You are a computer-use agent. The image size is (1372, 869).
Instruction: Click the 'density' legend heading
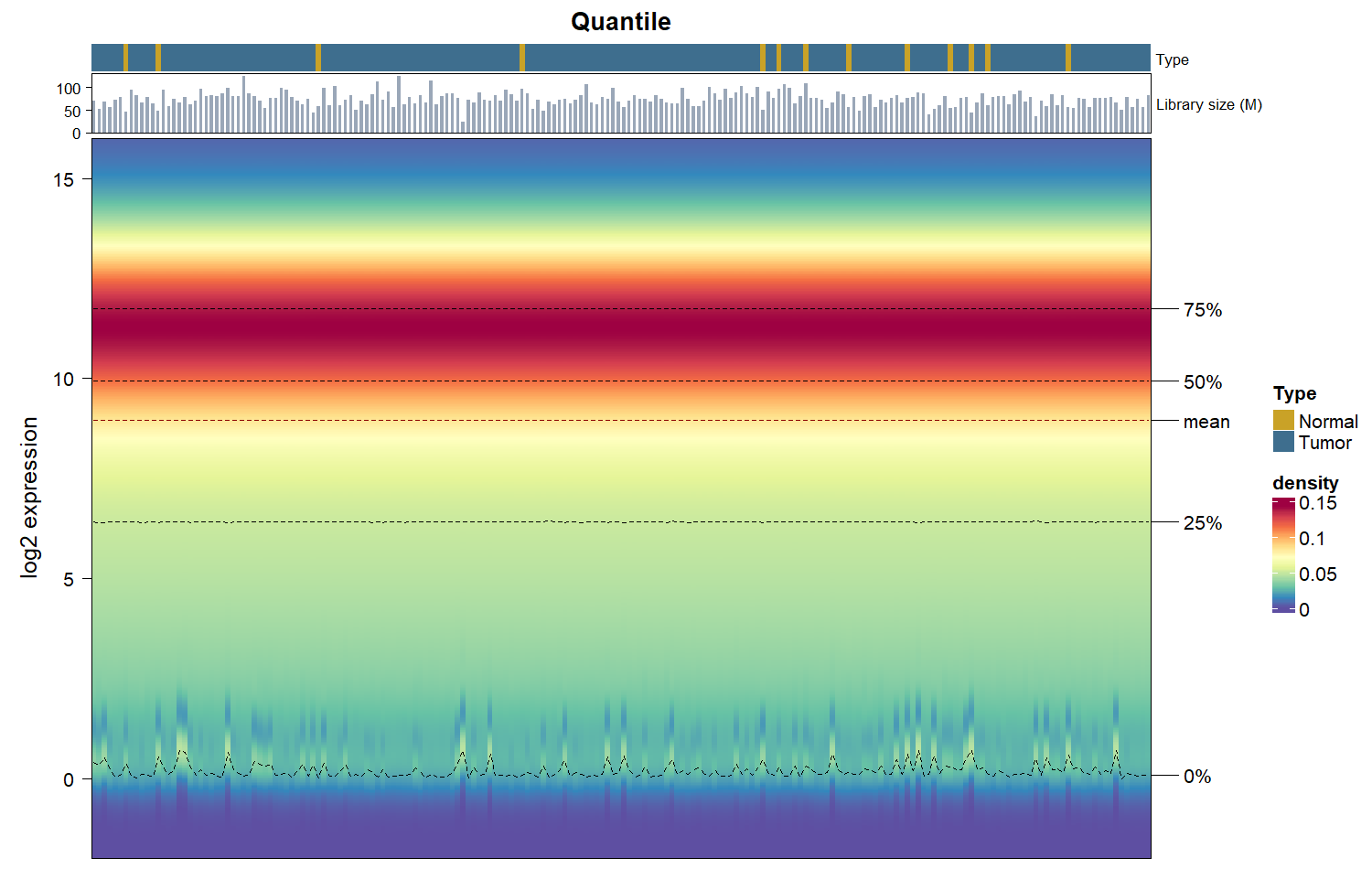click(x=1305, y=482)
